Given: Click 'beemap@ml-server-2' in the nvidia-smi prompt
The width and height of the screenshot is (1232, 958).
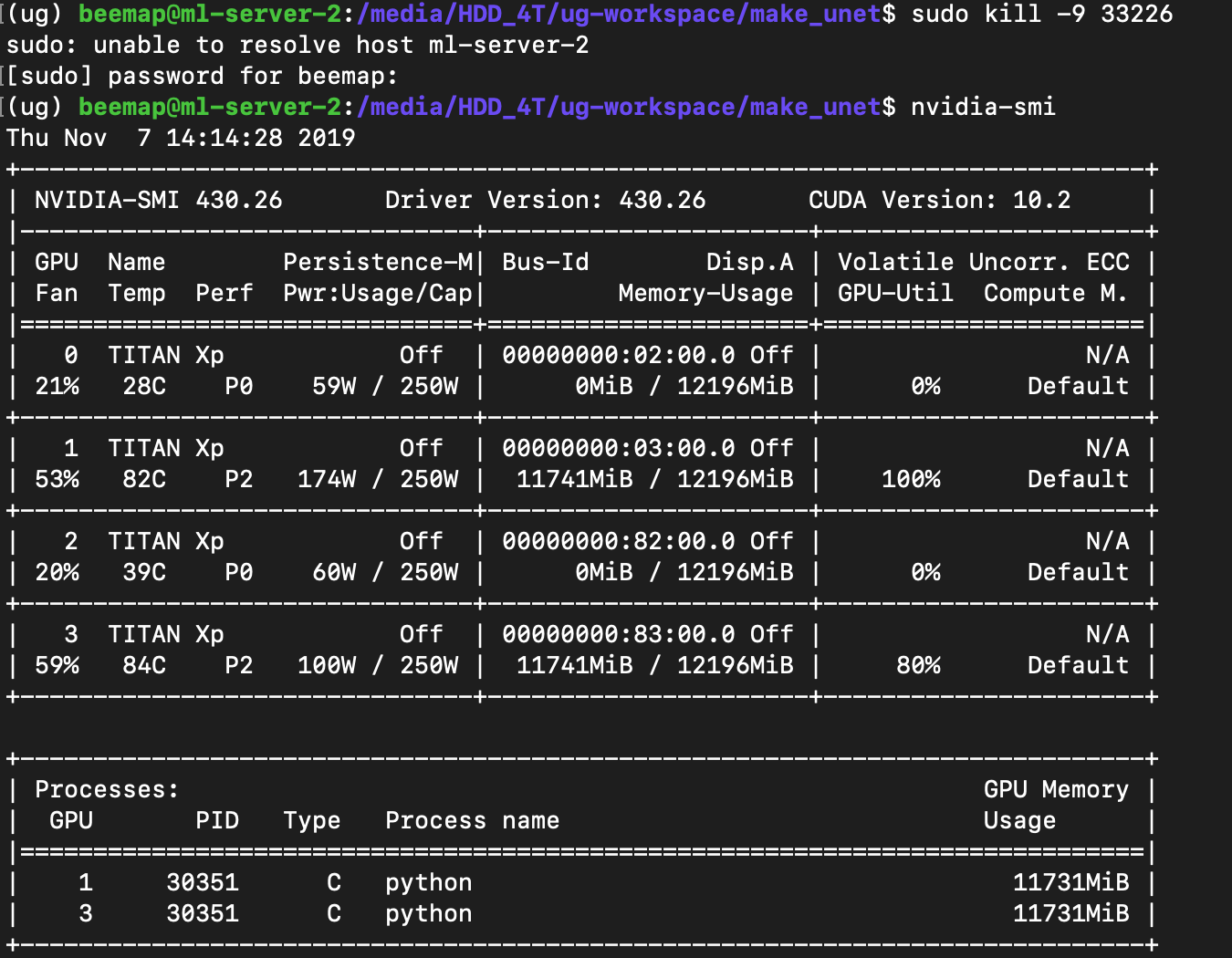Looking at the screenshot, I should pyautogui.click(x=210, y=107).
